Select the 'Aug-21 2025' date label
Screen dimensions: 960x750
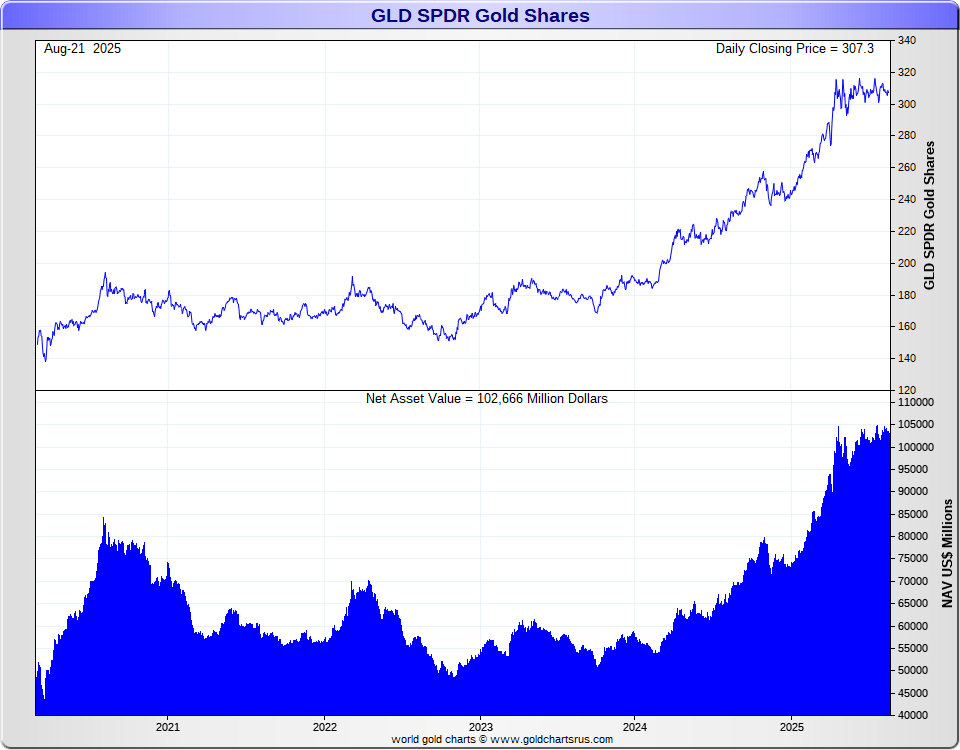[x=83, y=49]
